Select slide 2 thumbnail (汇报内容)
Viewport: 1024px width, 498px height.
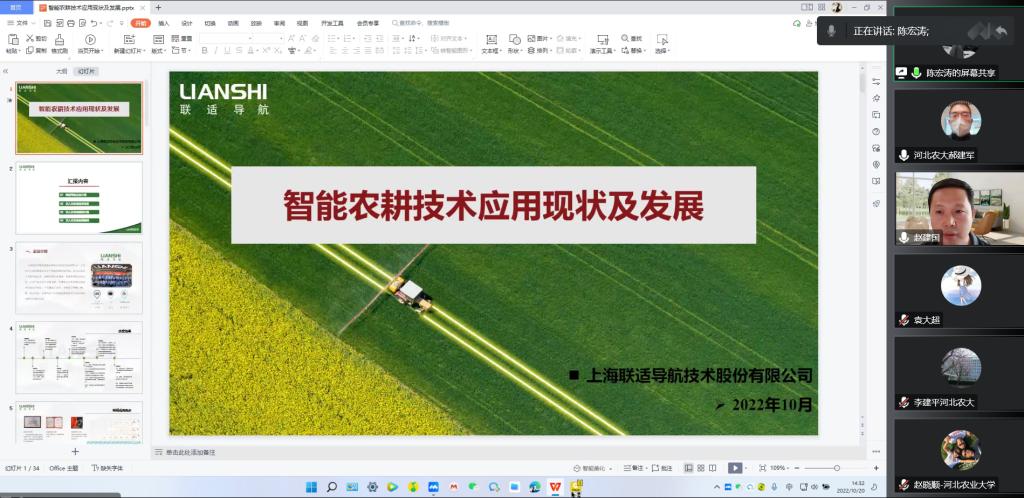pyautogui.click(x=79, y=198)
